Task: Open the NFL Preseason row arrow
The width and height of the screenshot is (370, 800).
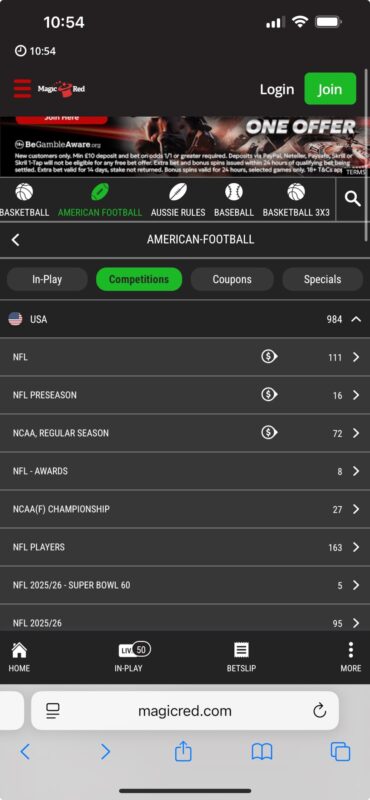Action: pos(356,395)
